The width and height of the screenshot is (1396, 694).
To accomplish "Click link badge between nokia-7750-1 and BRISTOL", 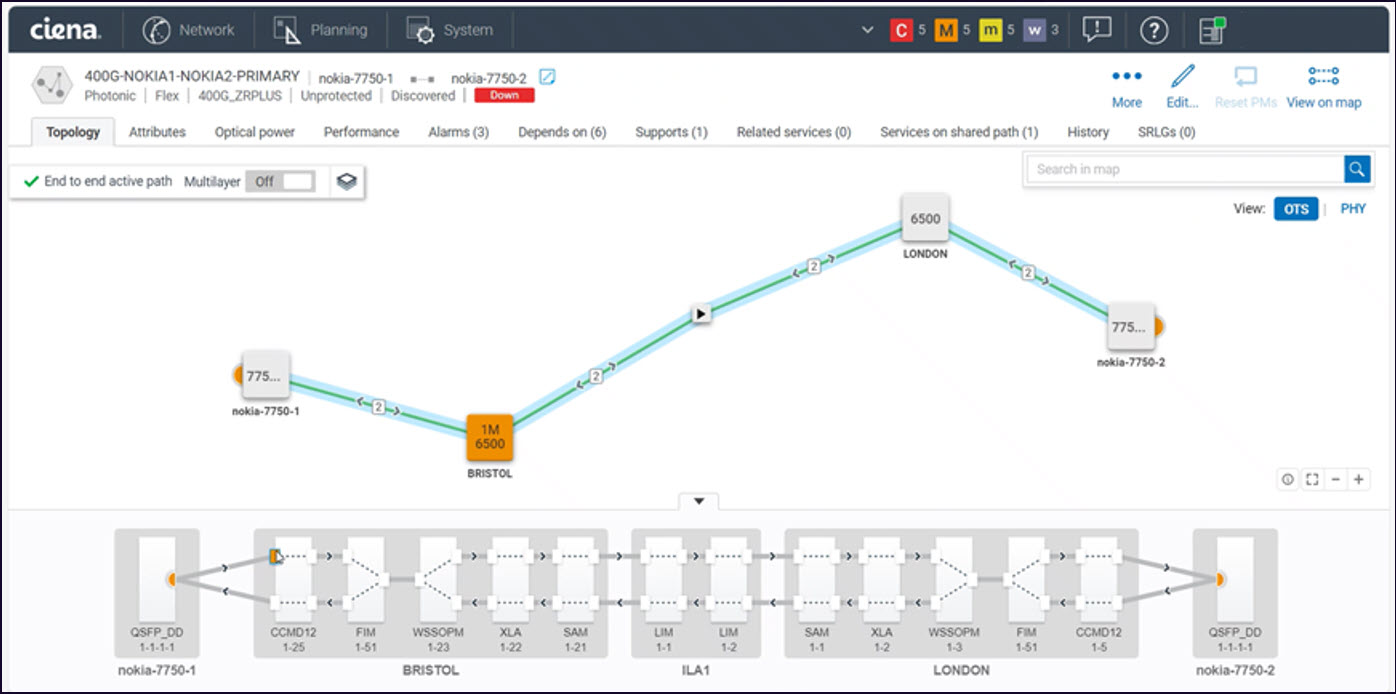I will point(378,407).
